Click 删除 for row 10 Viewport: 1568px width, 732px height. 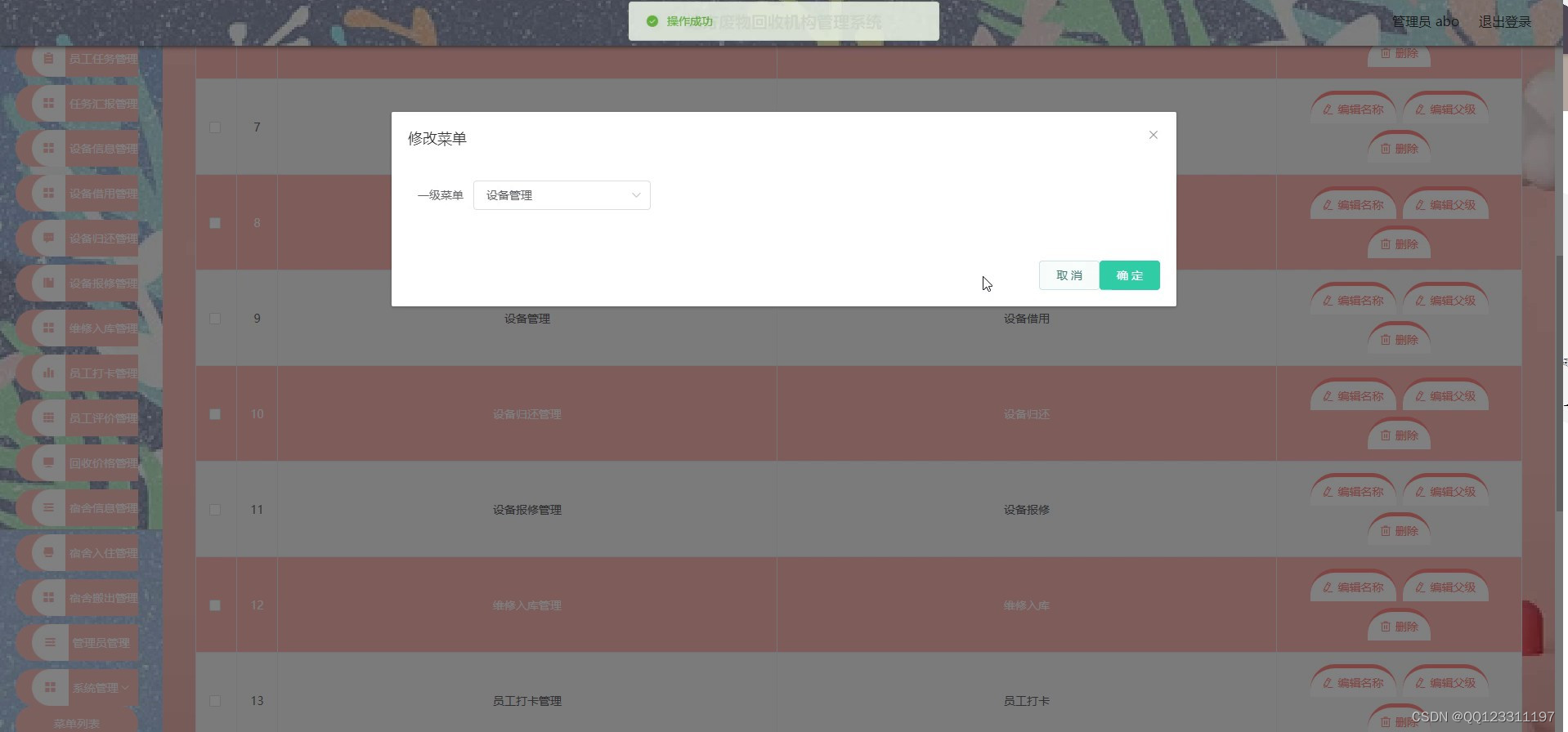tap(1399, 435)
